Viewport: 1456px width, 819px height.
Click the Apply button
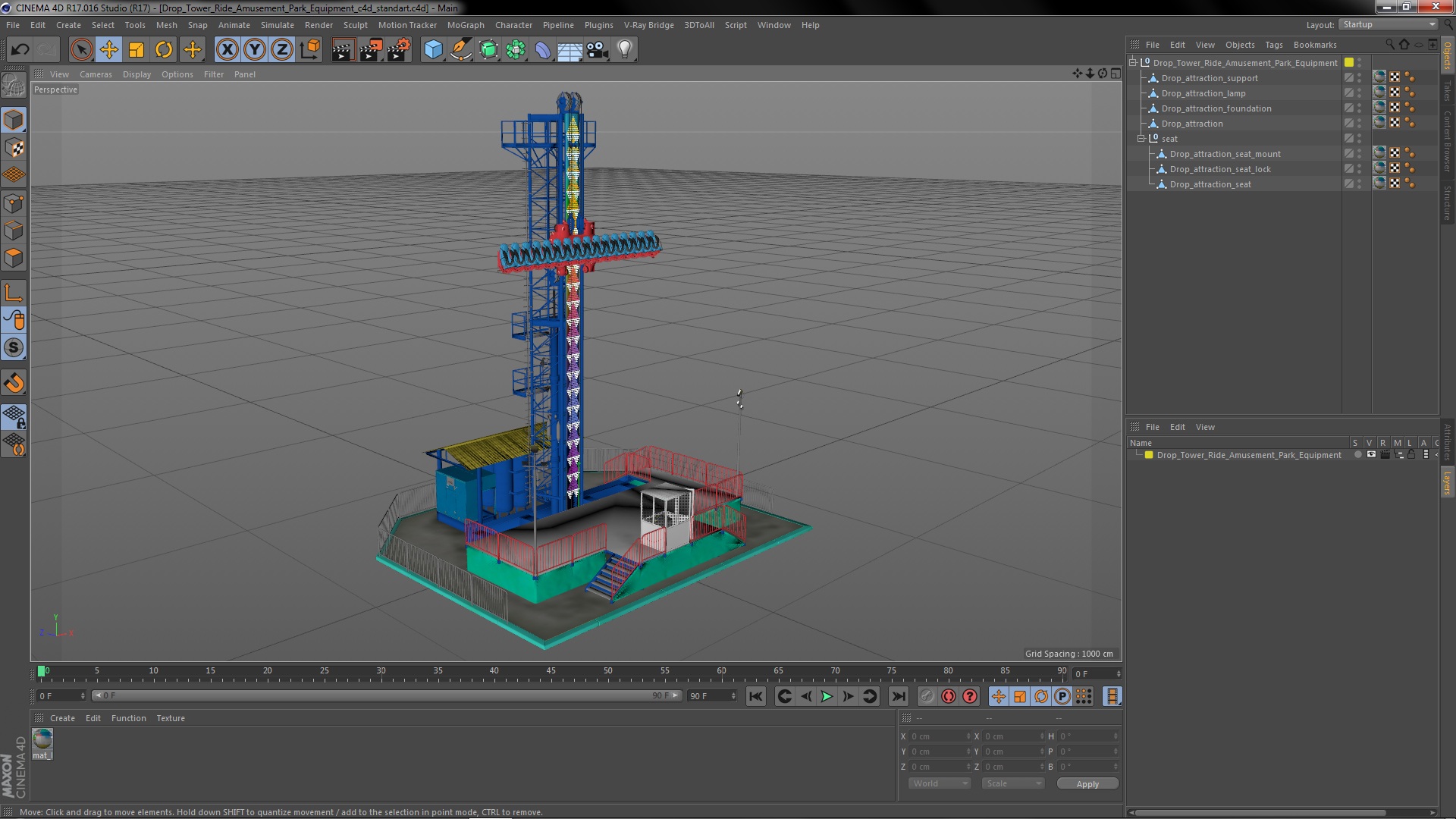(1087, 784)
